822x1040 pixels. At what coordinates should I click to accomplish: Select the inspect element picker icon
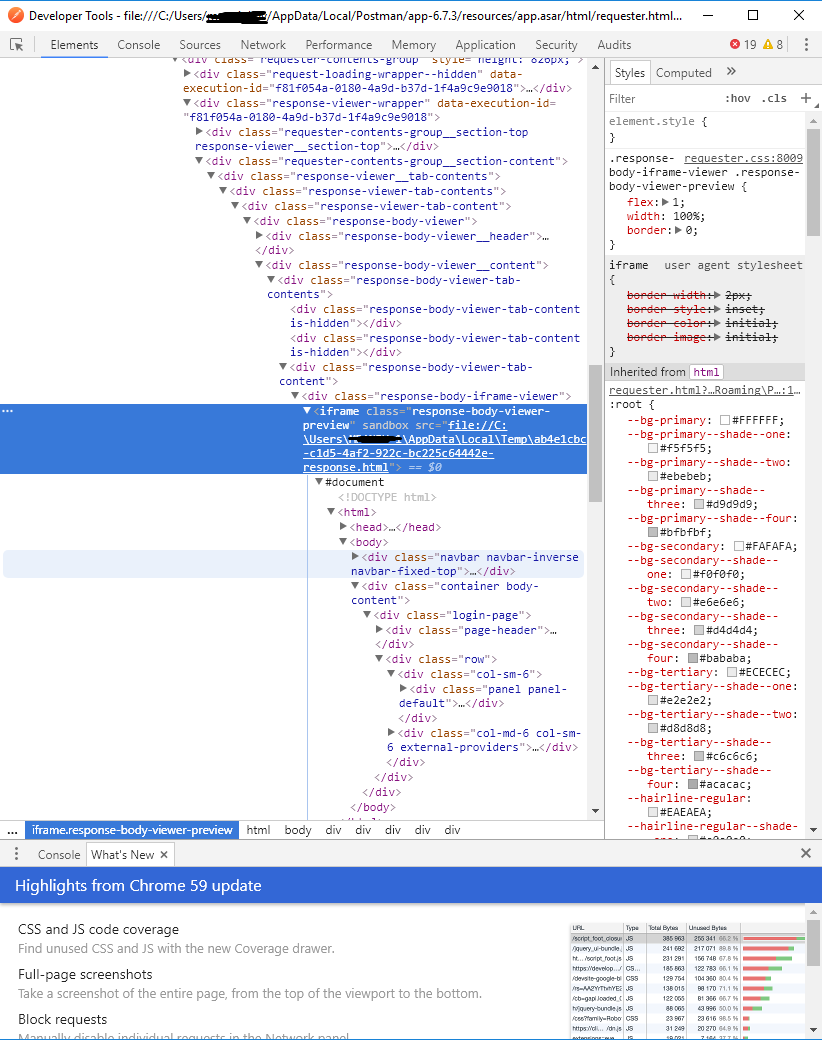[x=14, y=45]
